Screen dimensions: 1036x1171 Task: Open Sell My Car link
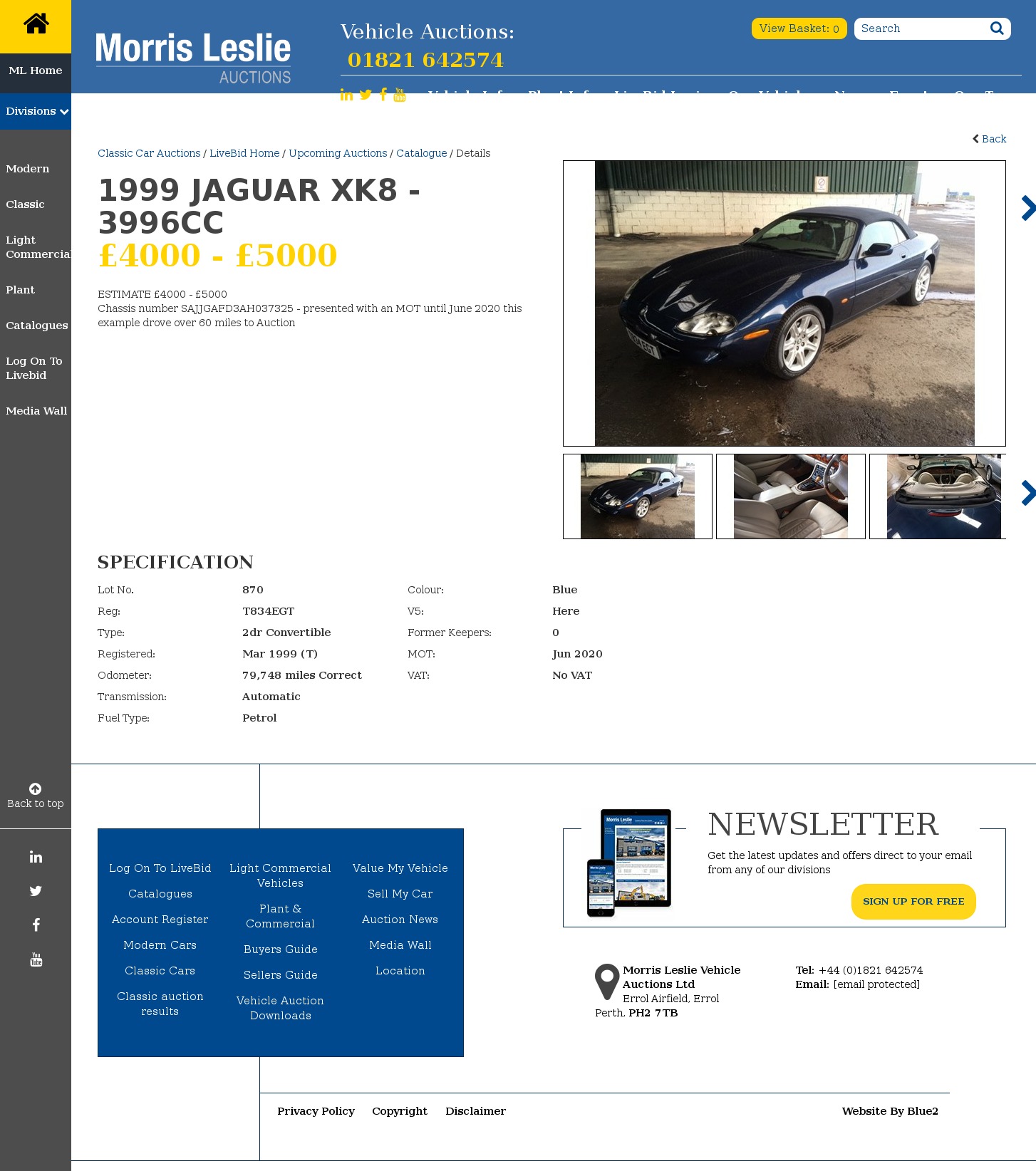coord(400,894)
